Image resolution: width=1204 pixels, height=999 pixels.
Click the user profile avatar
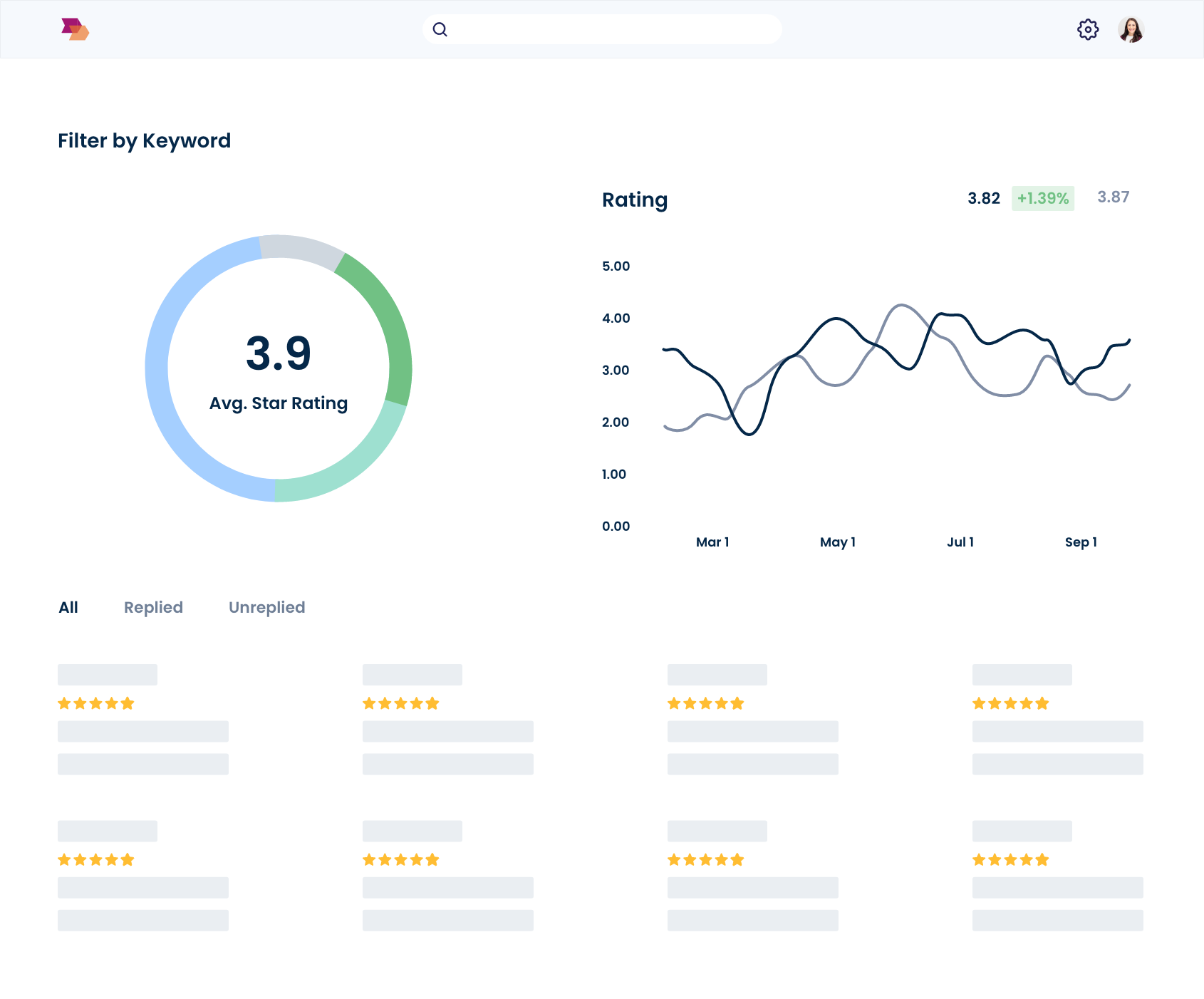coord(1131,29)
